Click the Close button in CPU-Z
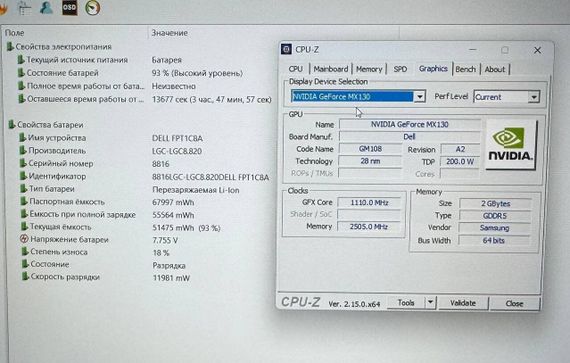This screenshot has width=570, height=363. pos(514,303)
